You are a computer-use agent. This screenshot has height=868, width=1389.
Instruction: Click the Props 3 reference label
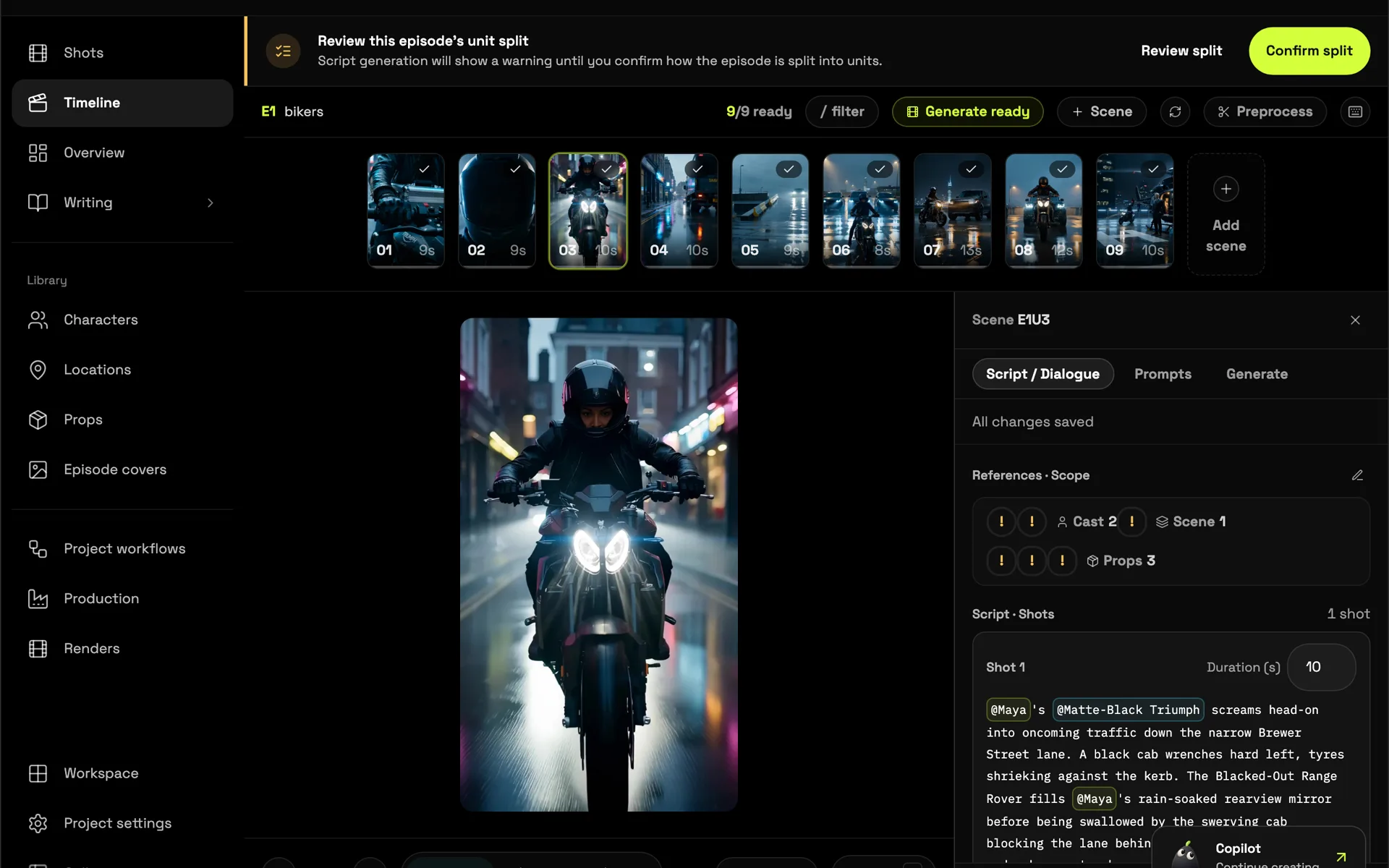[x=1121, y=561]
